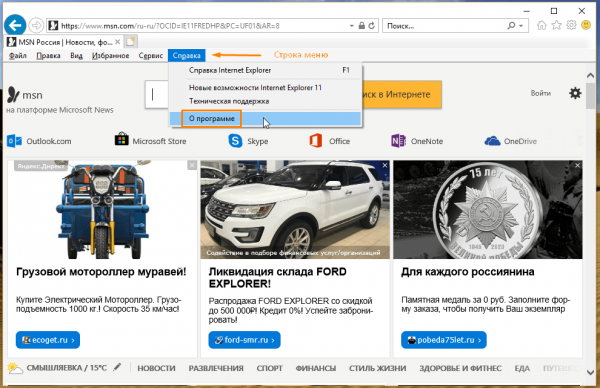Click the Войти sign-in link
The width and height of the screenshot is (600, 388).
pos(540,93)
